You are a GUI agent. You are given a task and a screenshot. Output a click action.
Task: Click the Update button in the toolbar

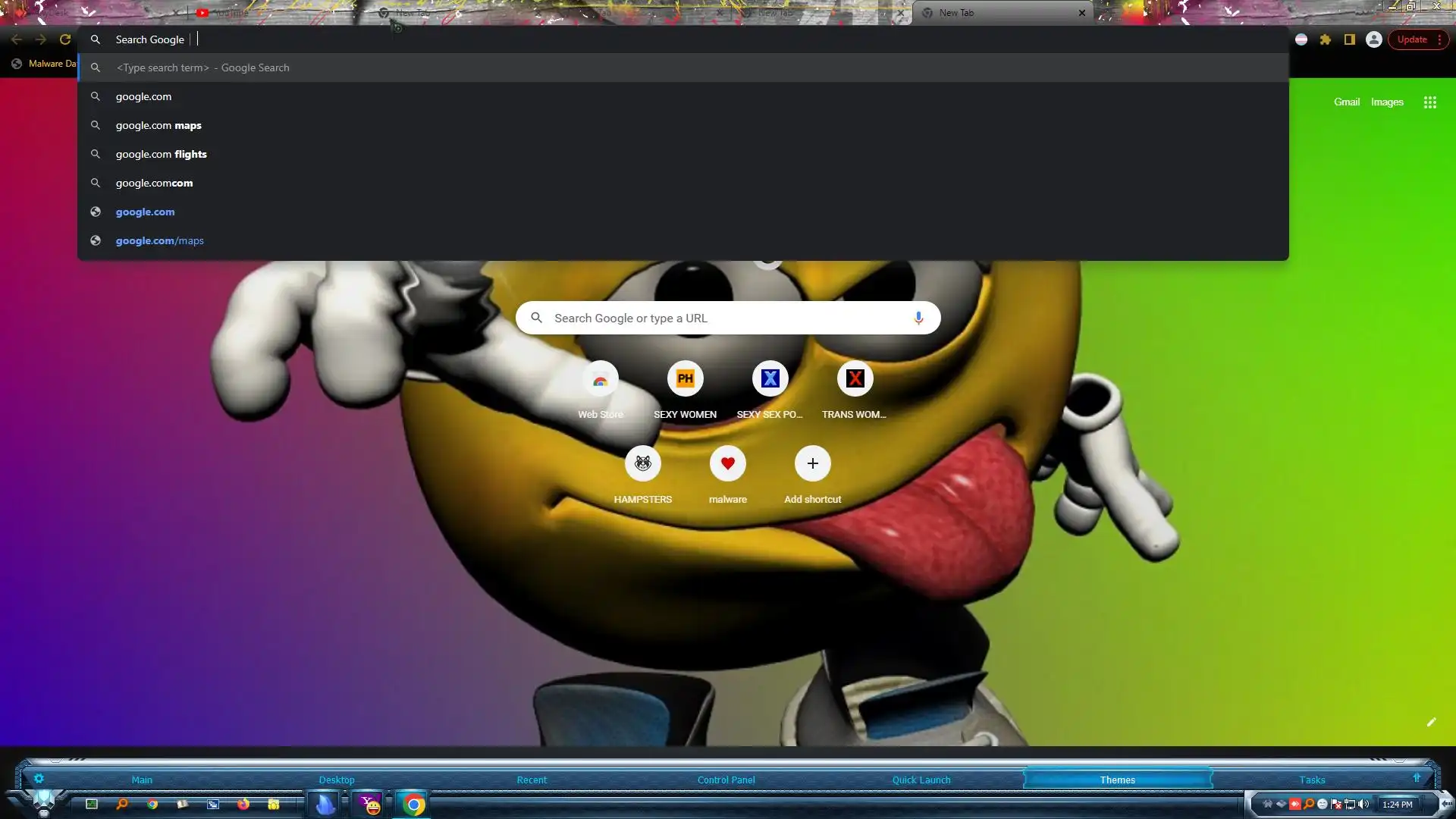point(1412,39)
